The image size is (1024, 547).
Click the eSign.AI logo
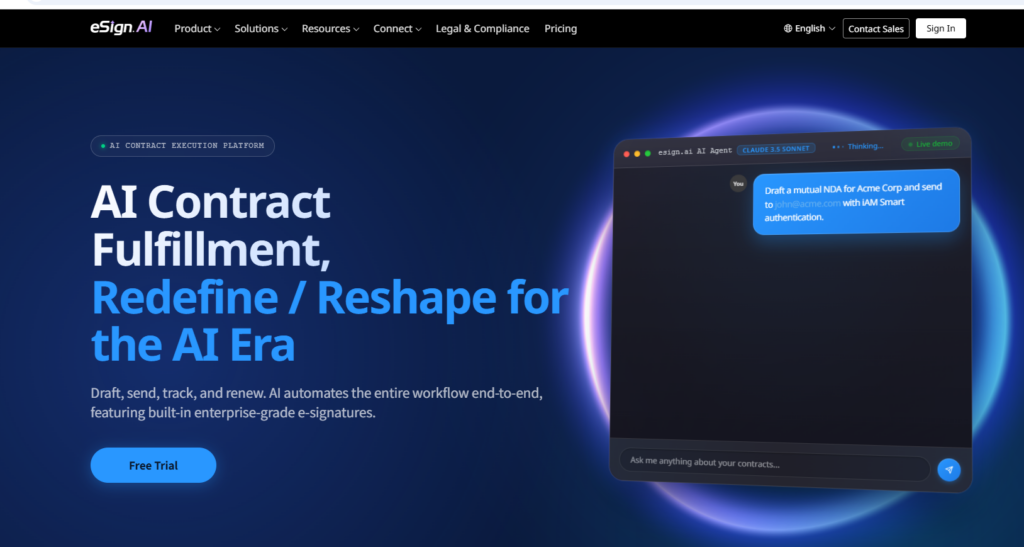click(121, 27)
